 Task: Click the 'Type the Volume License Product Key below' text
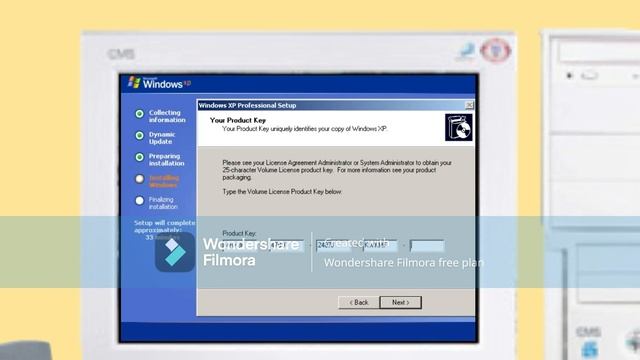pos(282,191)
